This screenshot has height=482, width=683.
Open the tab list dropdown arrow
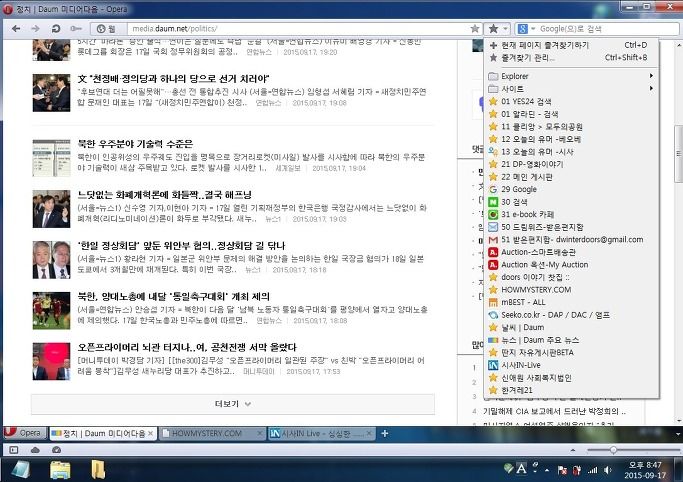point(678,434)
